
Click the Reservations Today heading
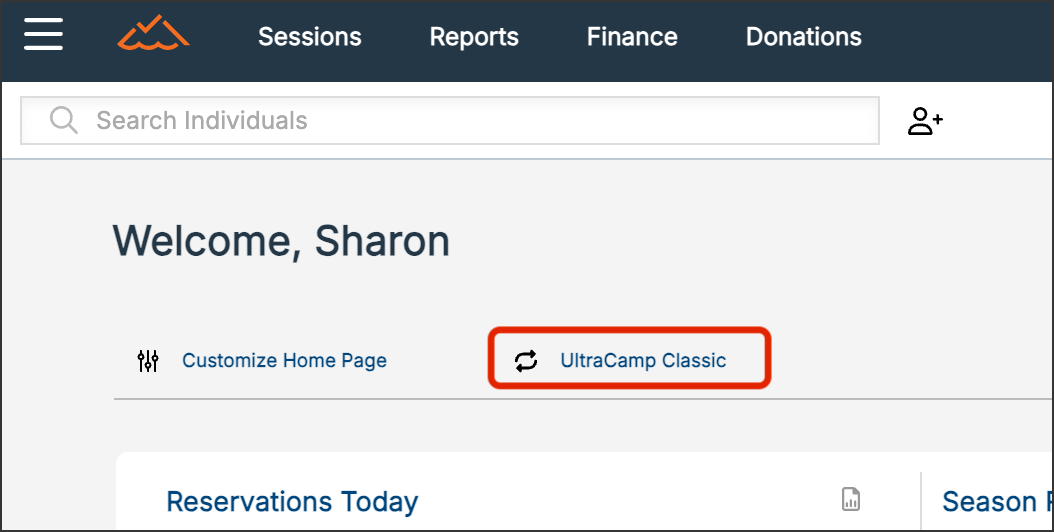[292, 501]
